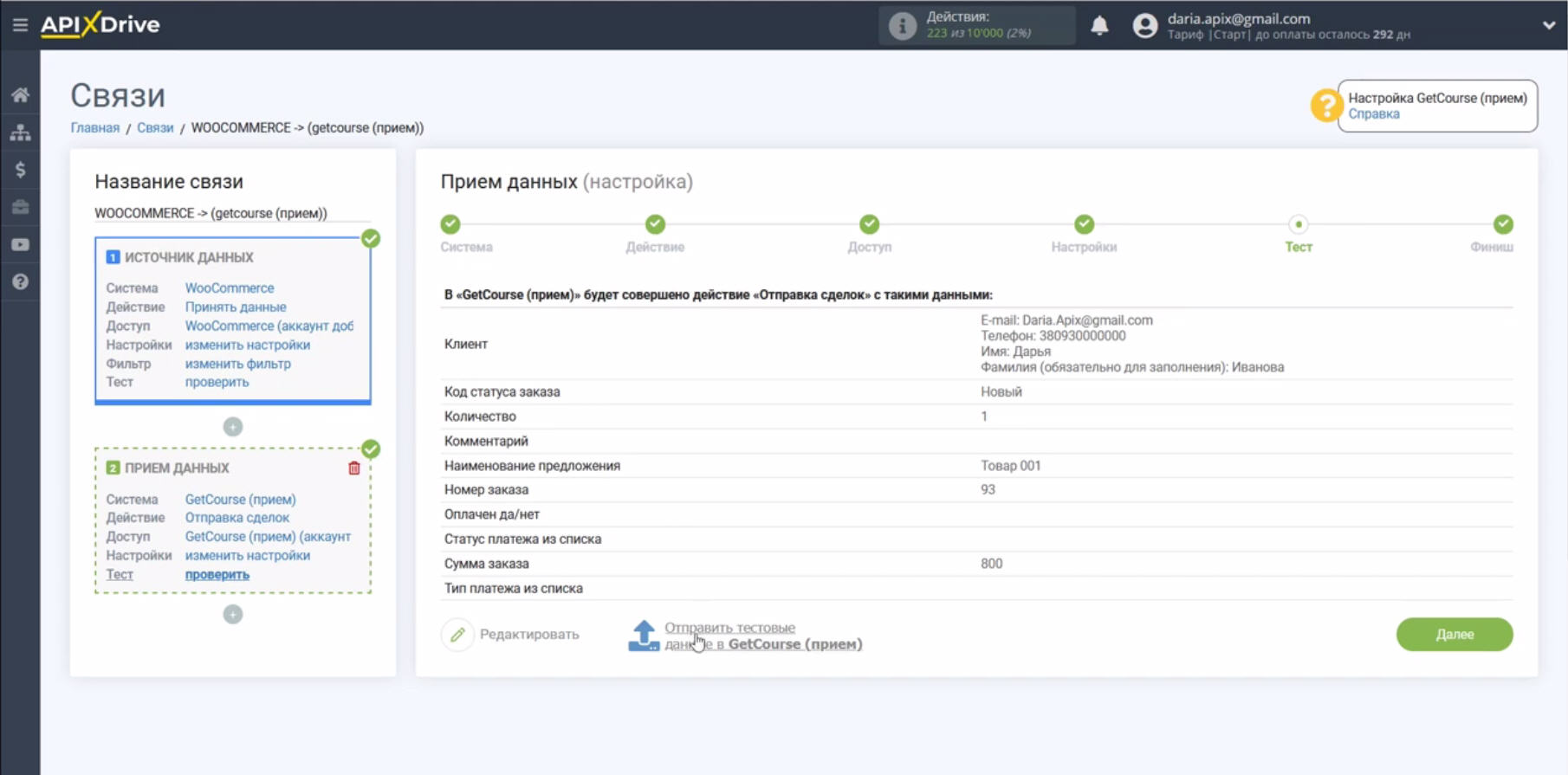Select the Код статуса заказа value Новый

pos(1001,392)
